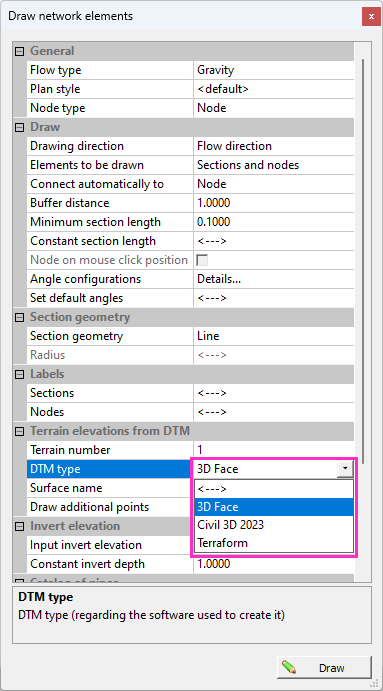Toggle Node on mouse click position checkbox
Viewport: 383px width, 691px height.
point(202,260)
